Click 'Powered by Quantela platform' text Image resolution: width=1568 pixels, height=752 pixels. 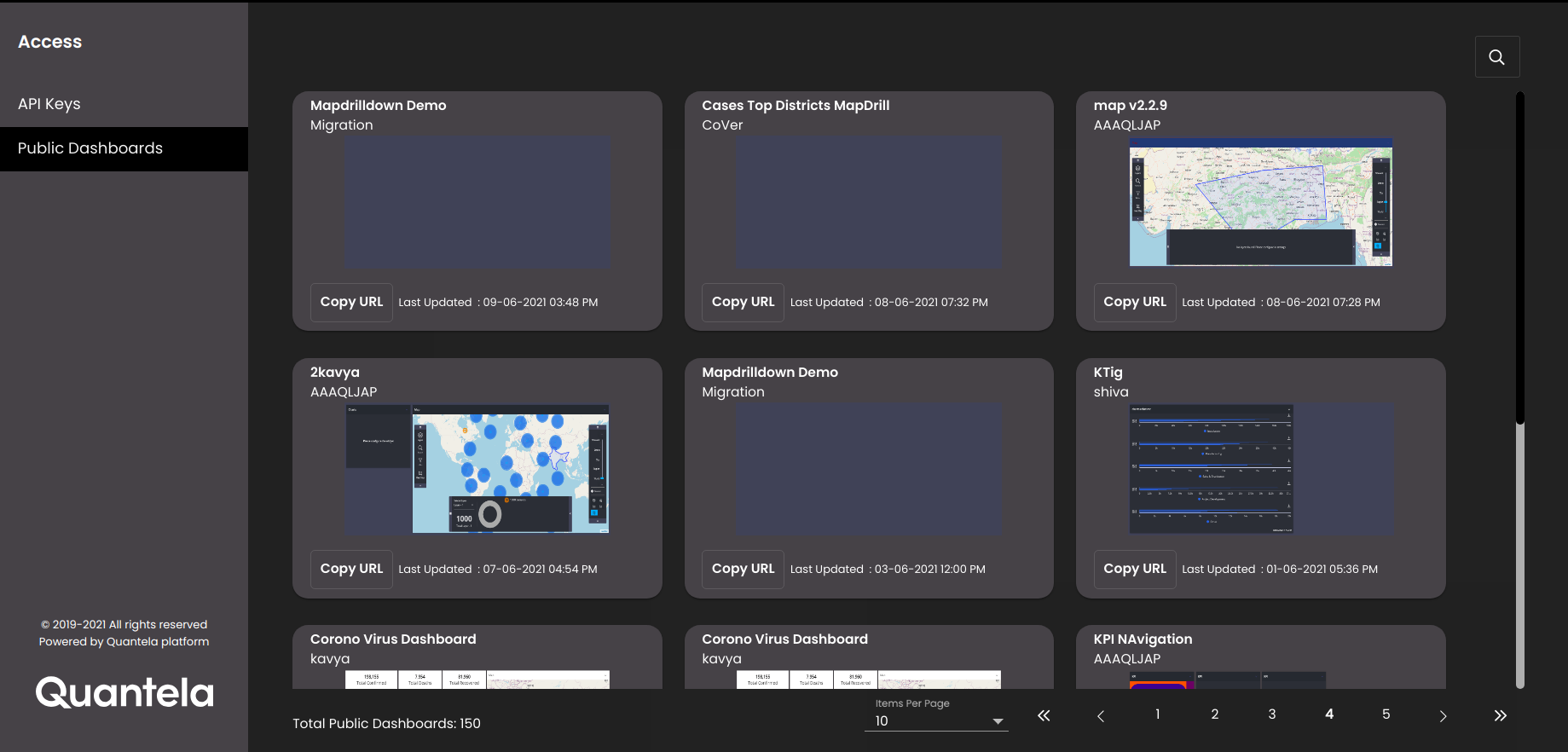tap(124, 642)
